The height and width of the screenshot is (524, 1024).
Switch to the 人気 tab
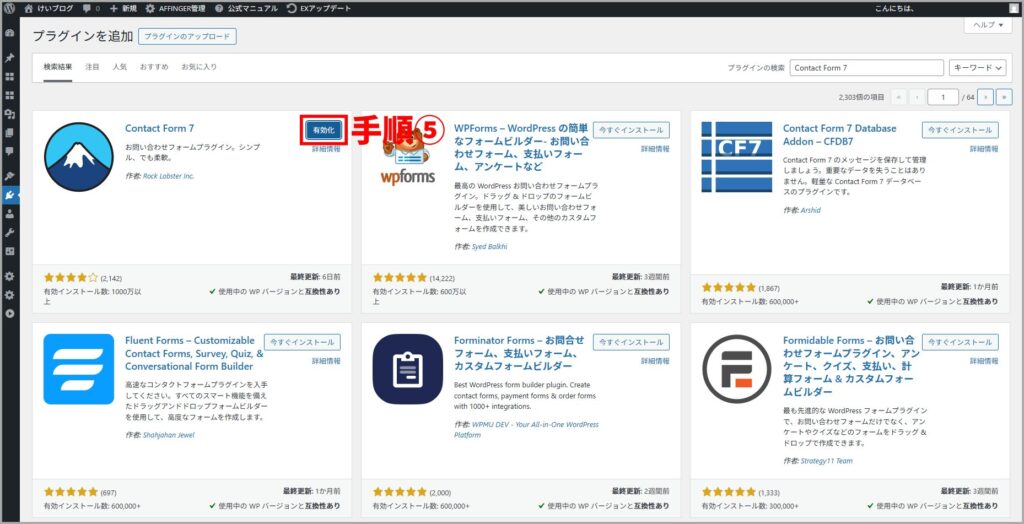[120, 67]
